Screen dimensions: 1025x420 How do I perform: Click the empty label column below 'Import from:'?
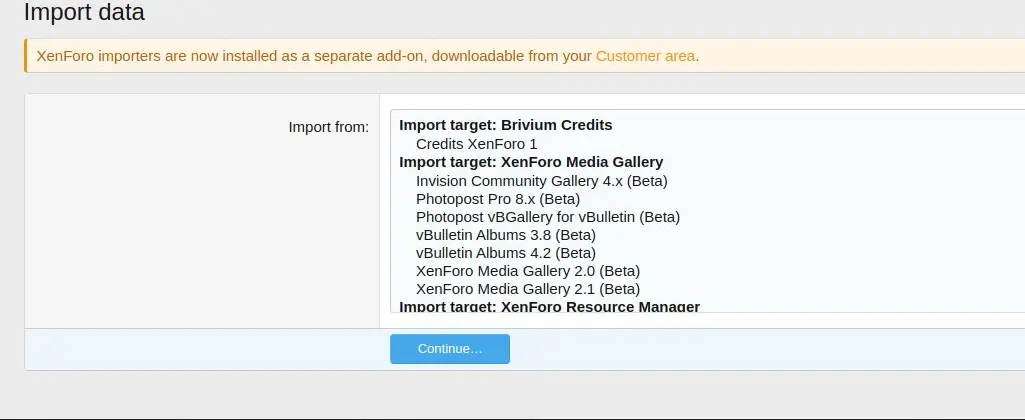[x=200, y=240]
